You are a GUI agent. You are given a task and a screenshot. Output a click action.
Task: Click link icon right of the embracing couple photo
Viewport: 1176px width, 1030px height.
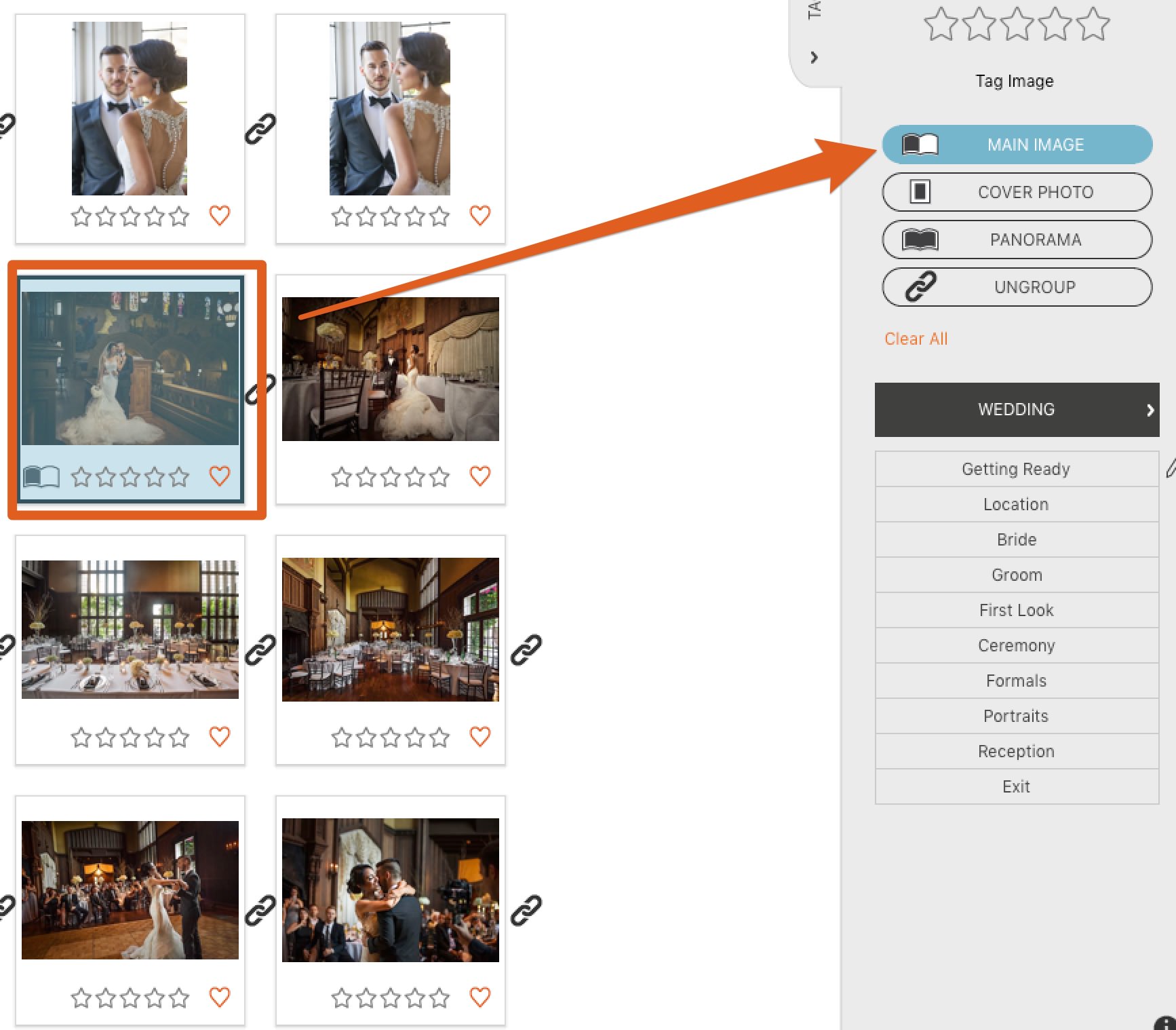(x=526, y=911)
